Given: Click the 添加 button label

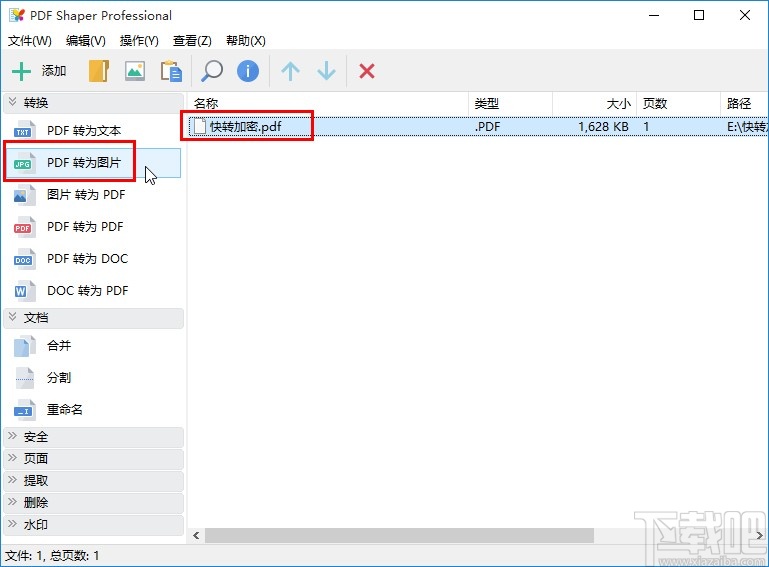Looking at the screenshot, I should (53, 71).
